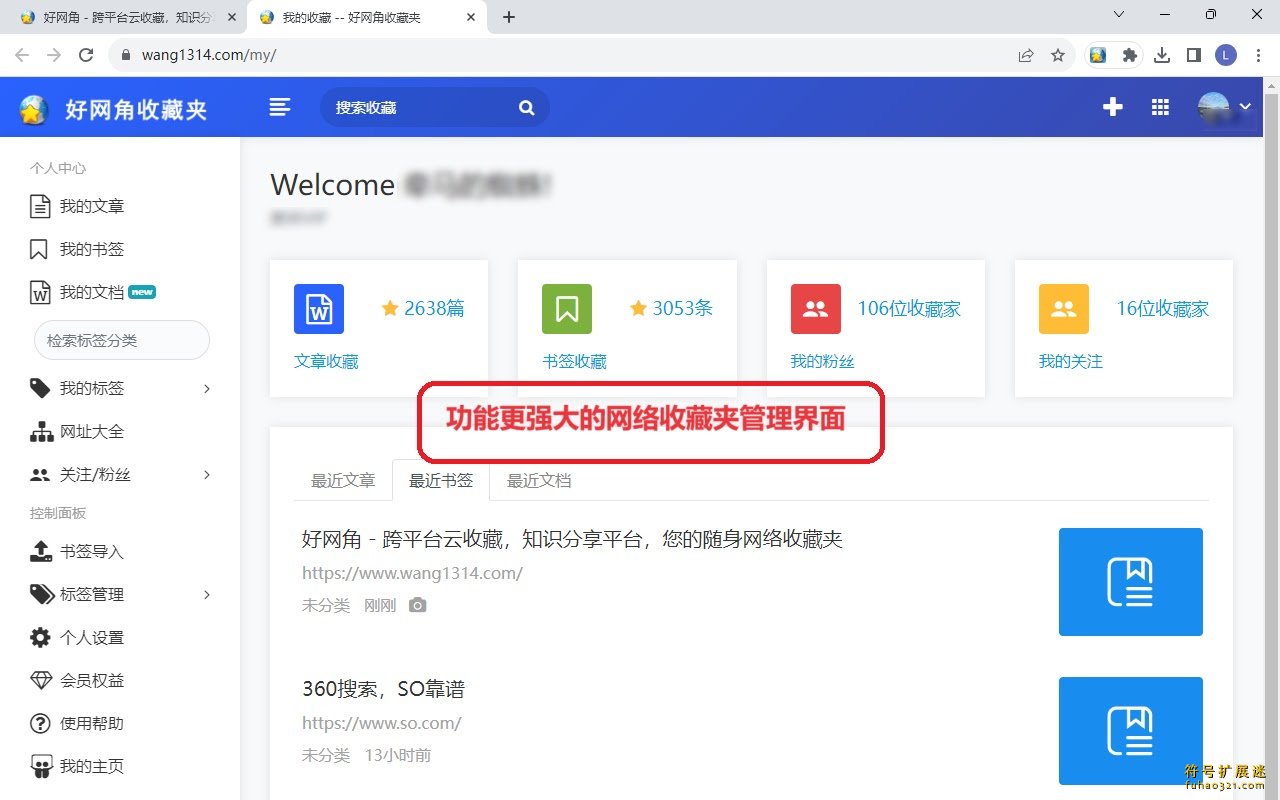Click the 我的书签 bookmark icon

point(39,249)
